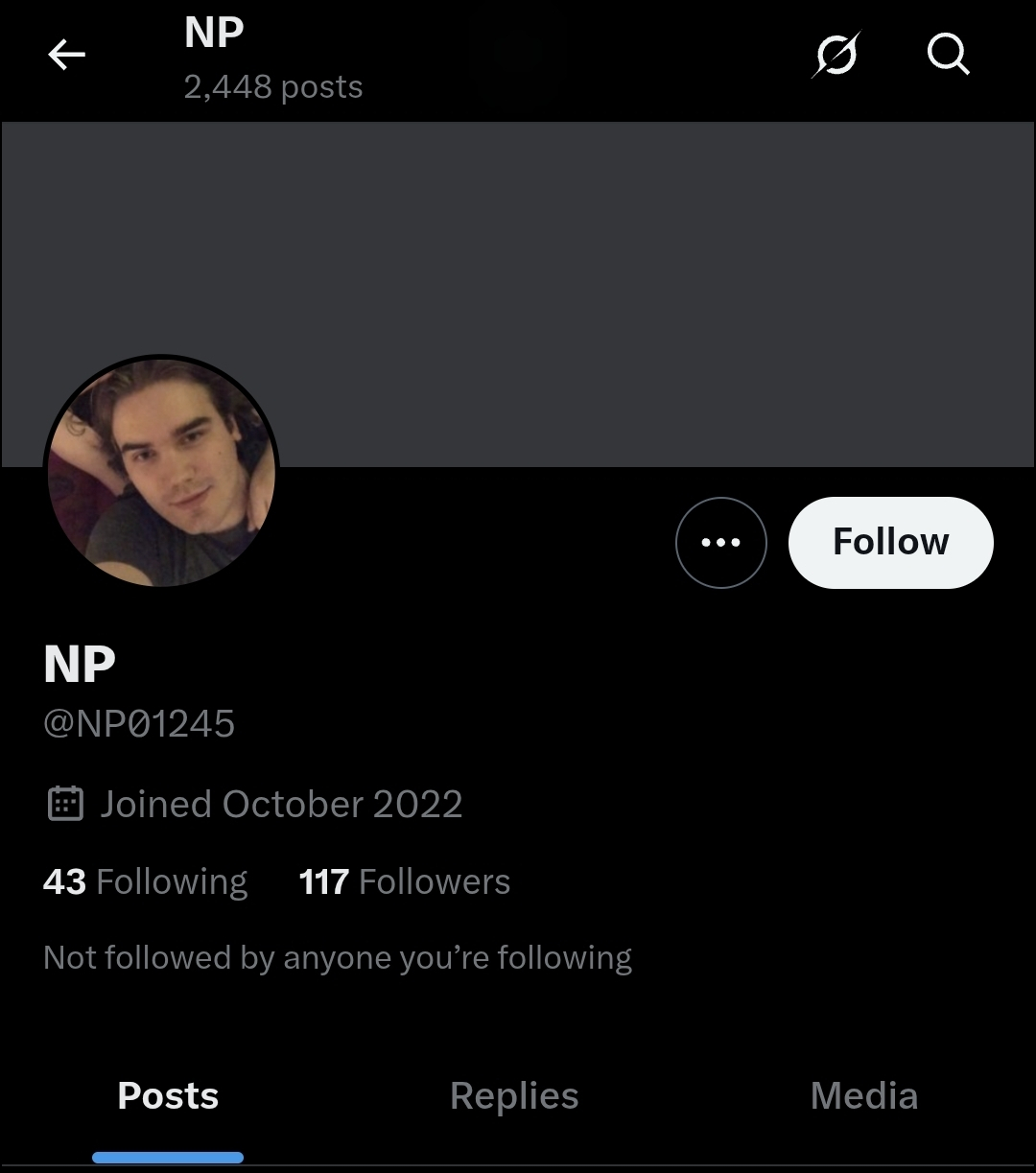Screen dimensions: 1036x1173
Task: Enlarge the circular profile photo
Action: click(x=161, y=472)
